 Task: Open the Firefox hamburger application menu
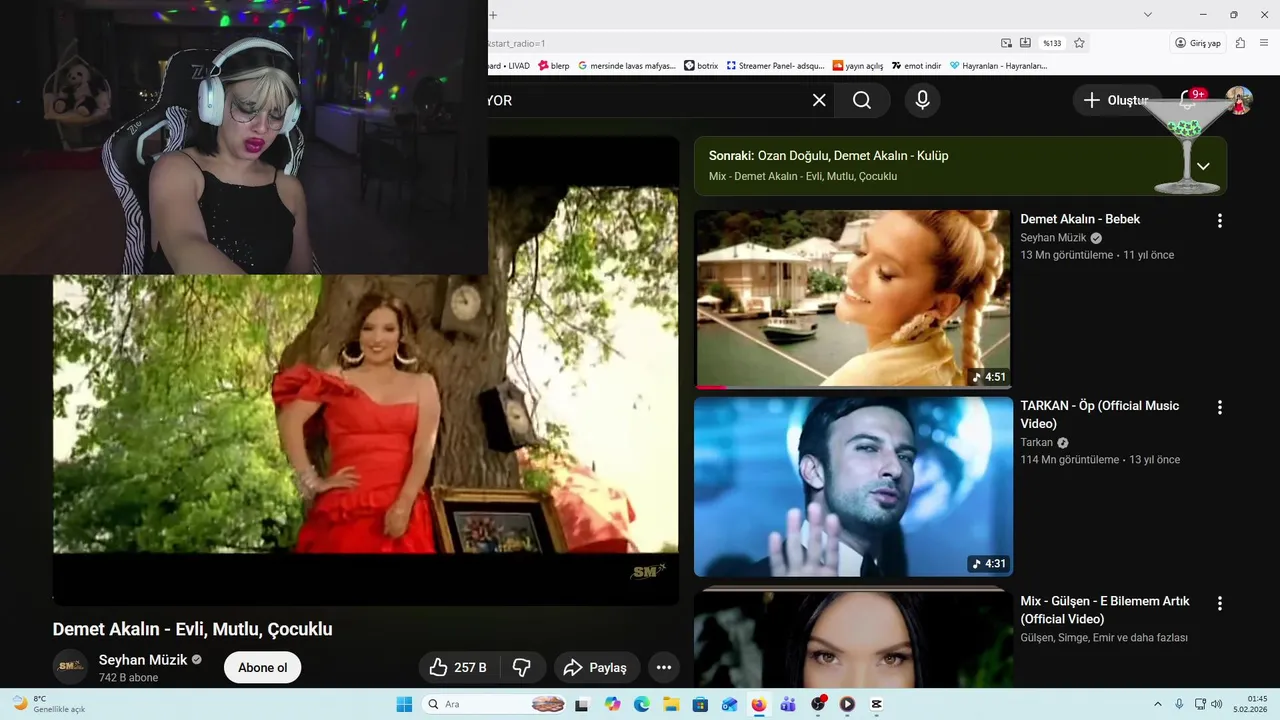click(1262, 43)
